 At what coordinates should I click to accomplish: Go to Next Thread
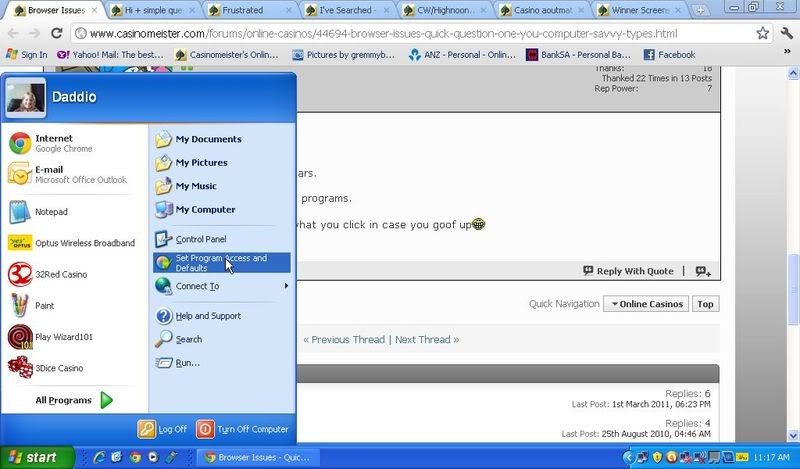[x=427, y=339]
